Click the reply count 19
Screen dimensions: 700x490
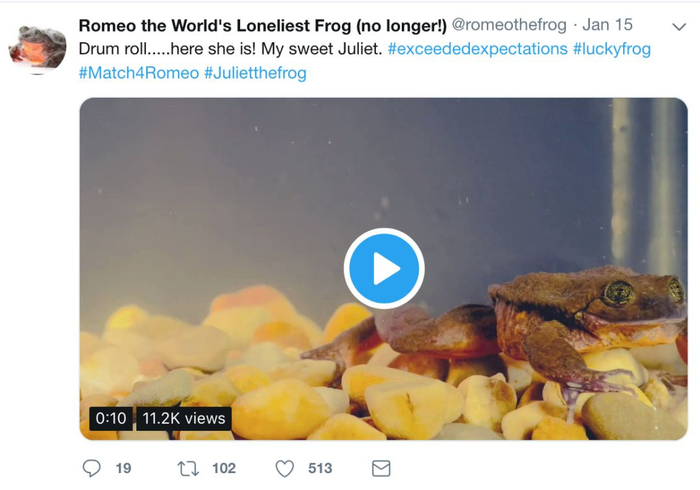pyautogui.click(x=123, y=468)
